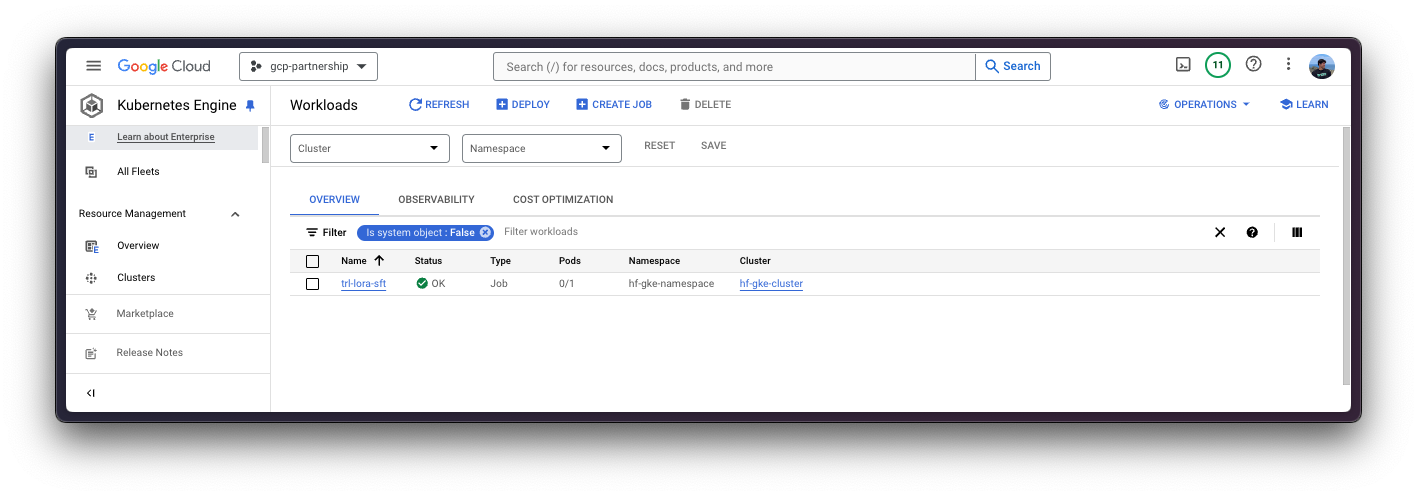
Task: Focus the resources search field
Action: tap(734, 67)
